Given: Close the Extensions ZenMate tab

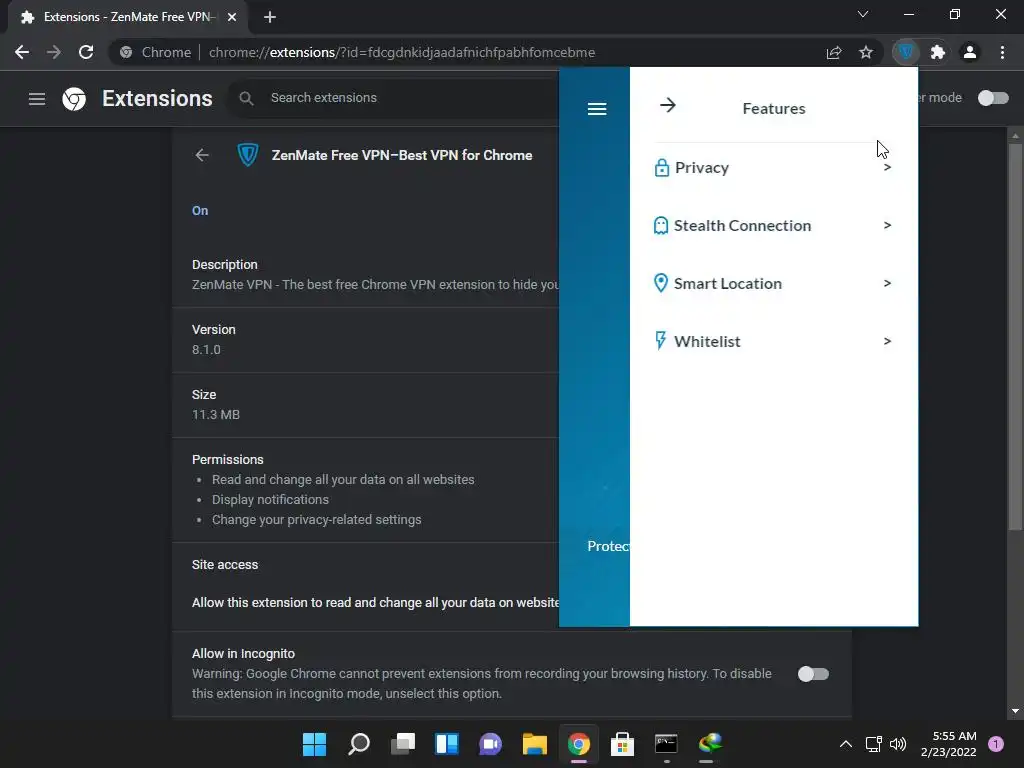Looking at the screenshot, I should tap(232, 17).
